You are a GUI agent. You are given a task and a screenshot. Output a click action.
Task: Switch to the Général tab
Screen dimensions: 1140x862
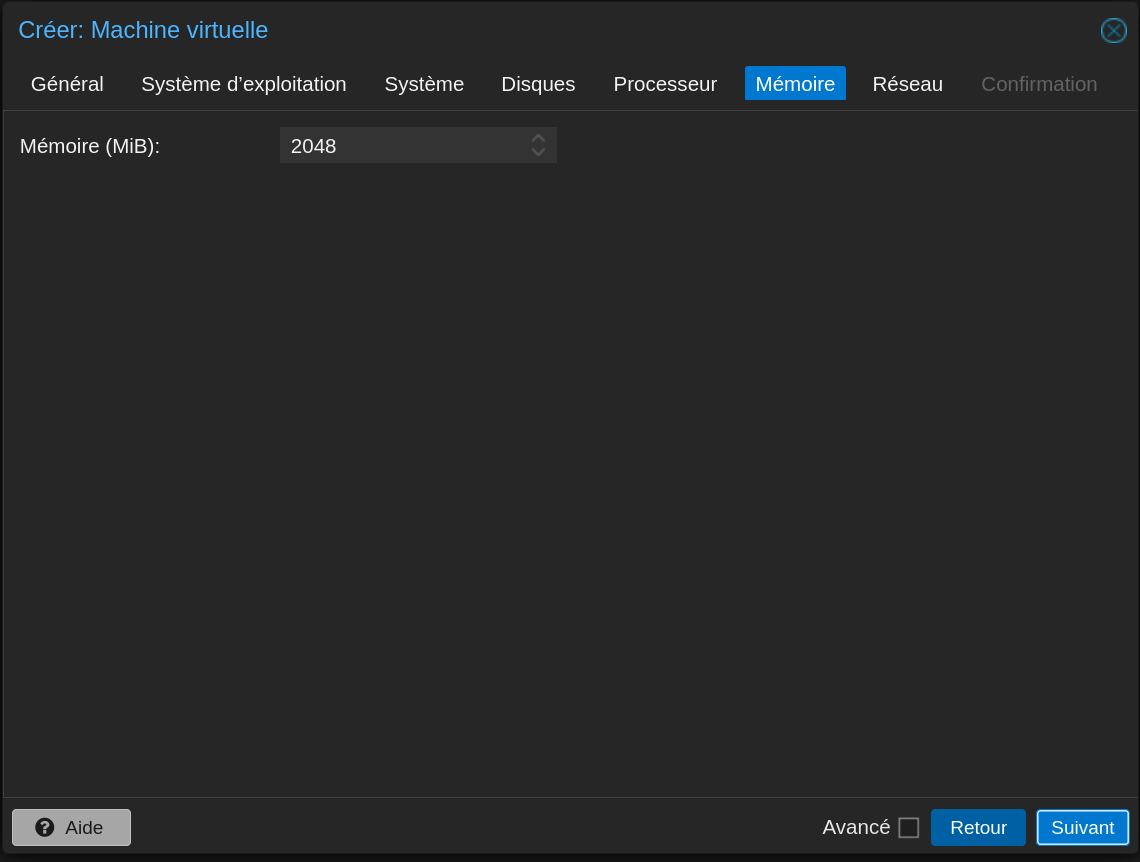pos(67,84)
